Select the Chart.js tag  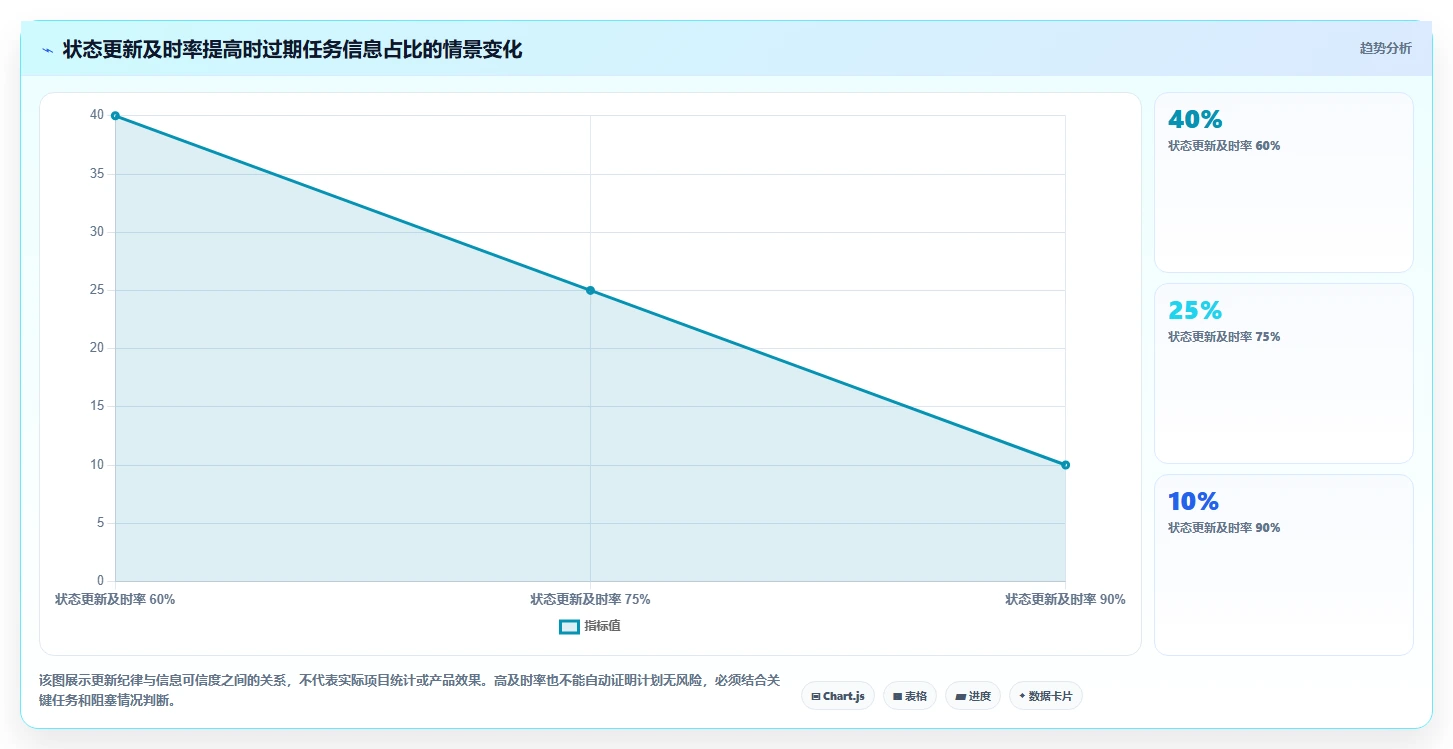pos(838,696)
